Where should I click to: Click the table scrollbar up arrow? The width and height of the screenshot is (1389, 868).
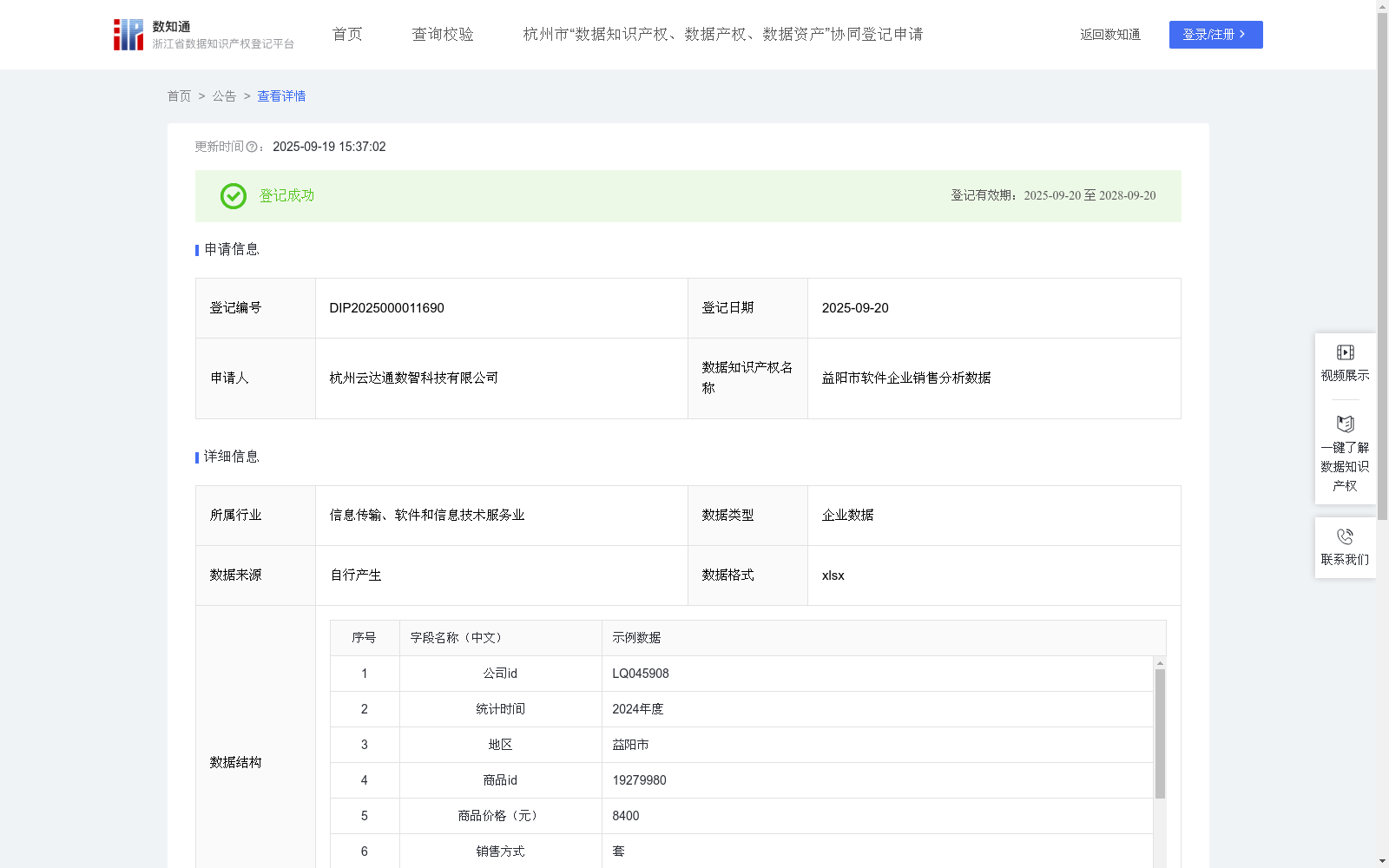click(1160, 663)
